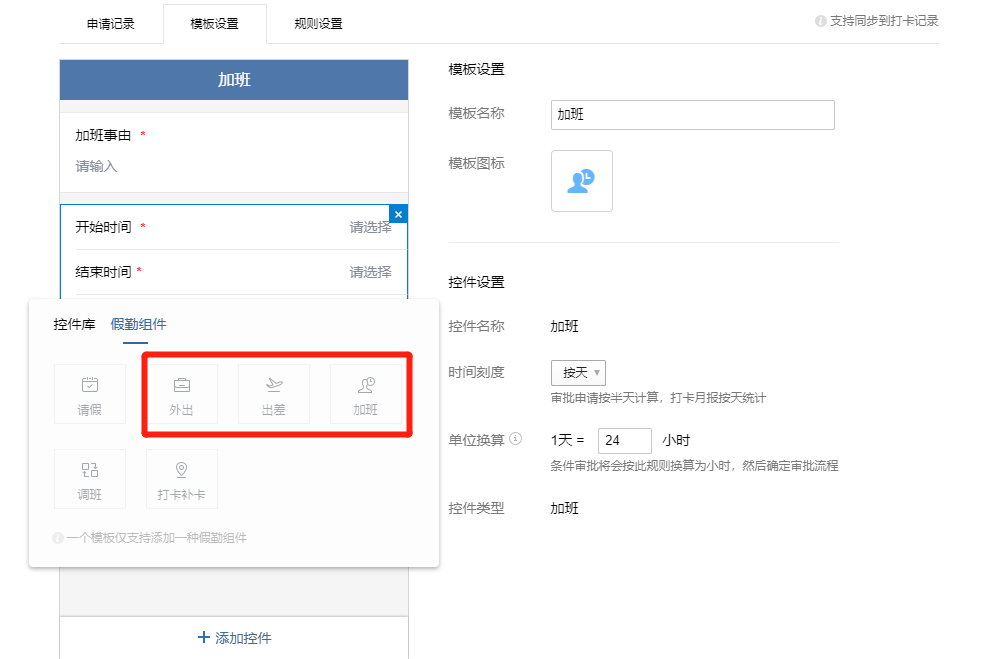
Task: Add the 出差 airplane component
Action: point(274,394)
